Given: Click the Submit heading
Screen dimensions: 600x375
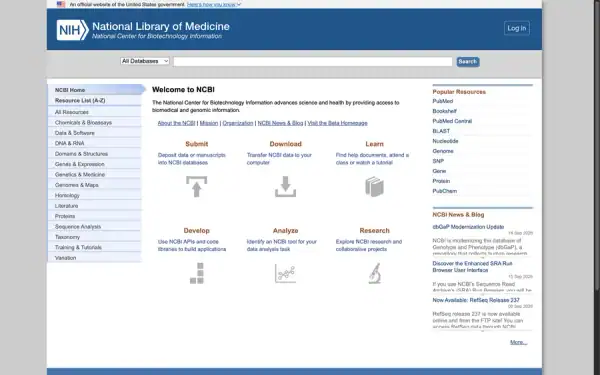Looking at the screenshot, I should tap(197, 144).
